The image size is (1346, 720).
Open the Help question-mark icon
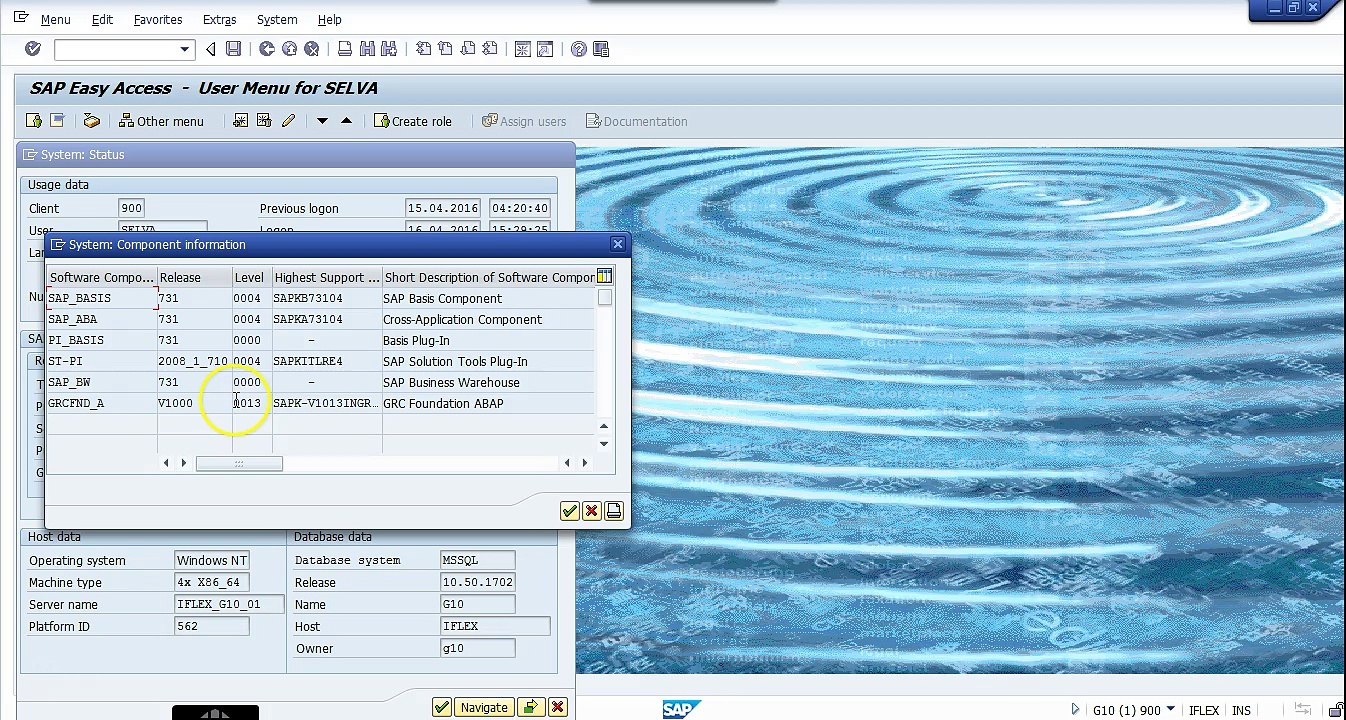[579, 49]
